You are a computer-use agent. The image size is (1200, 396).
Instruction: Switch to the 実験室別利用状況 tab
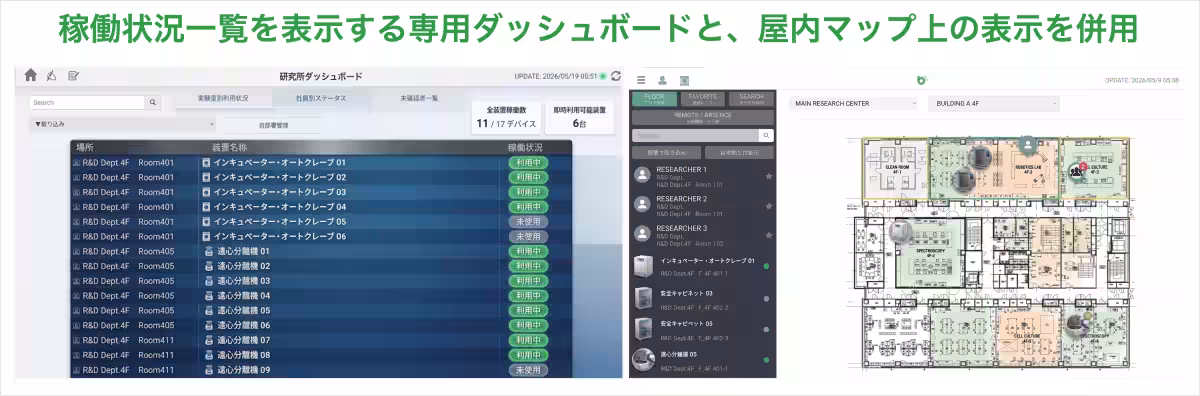click(x=222, y=98)
